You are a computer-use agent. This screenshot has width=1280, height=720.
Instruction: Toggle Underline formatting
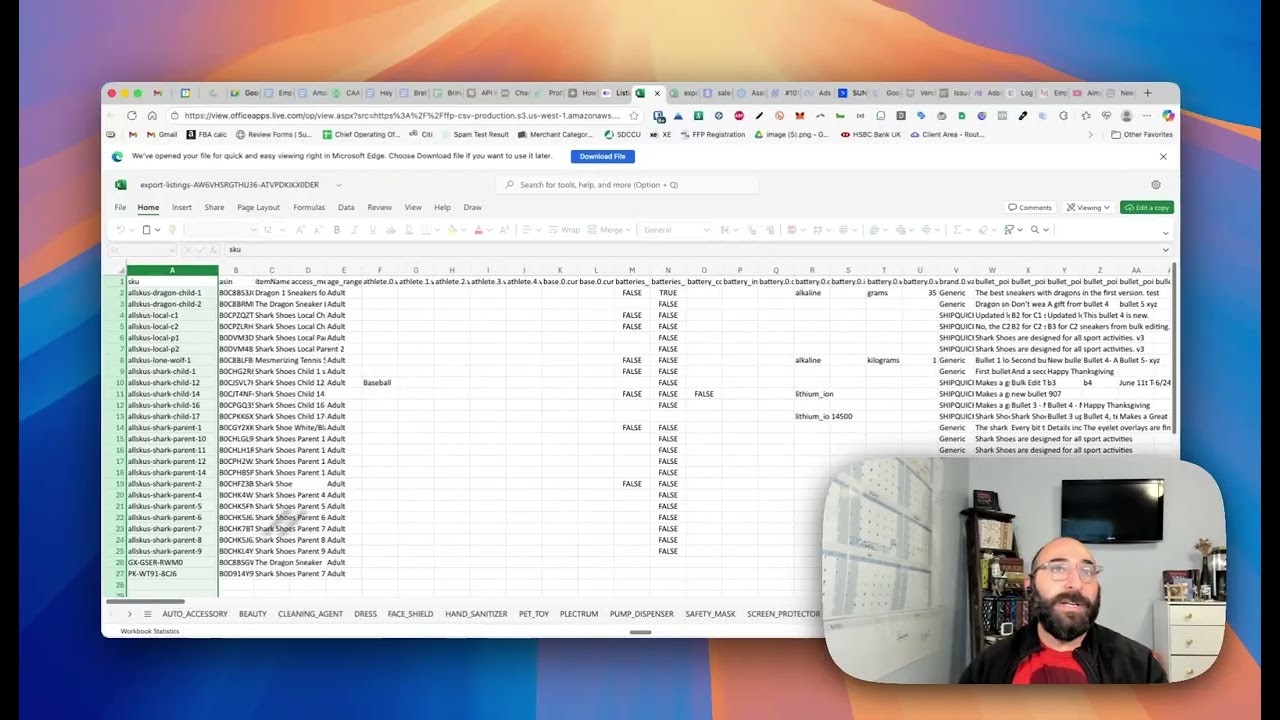[x=373, y=230]
